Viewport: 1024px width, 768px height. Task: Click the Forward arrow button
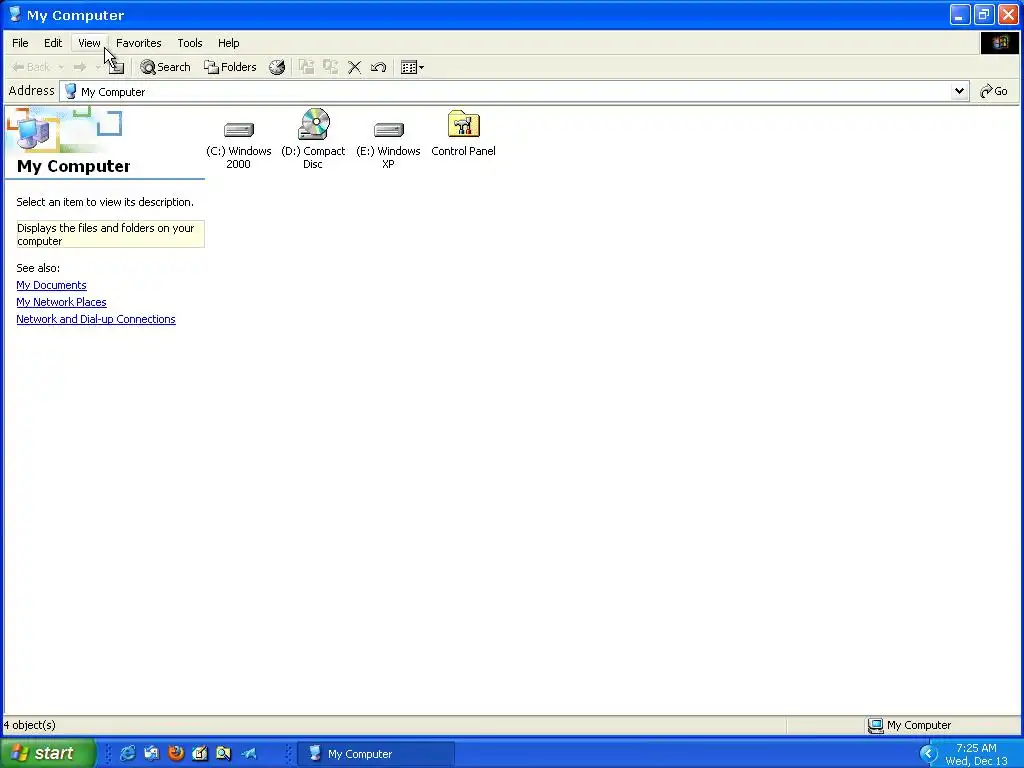pyautogui.click(x=80, y=67)
